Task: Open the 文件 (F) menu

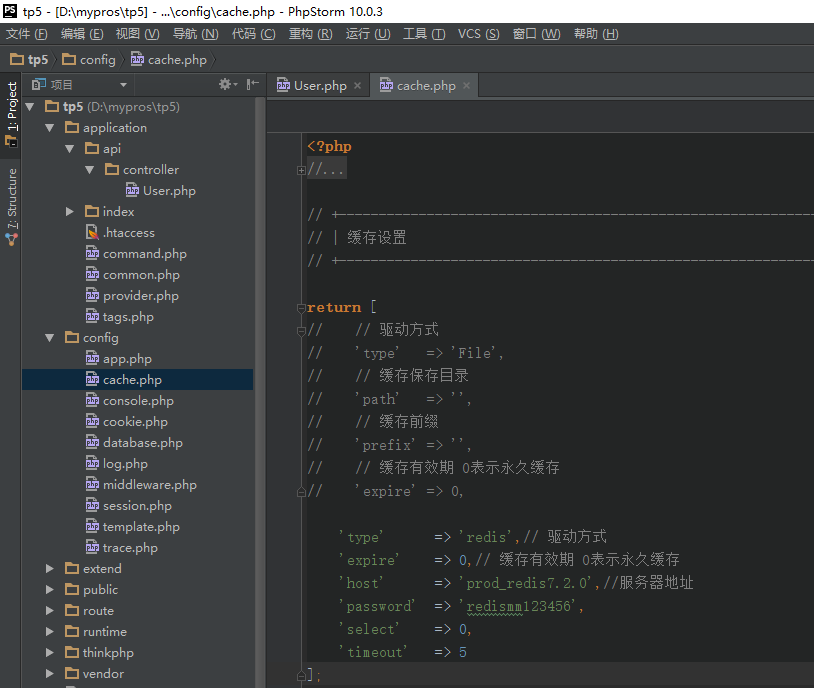Action: pos(26,34)
